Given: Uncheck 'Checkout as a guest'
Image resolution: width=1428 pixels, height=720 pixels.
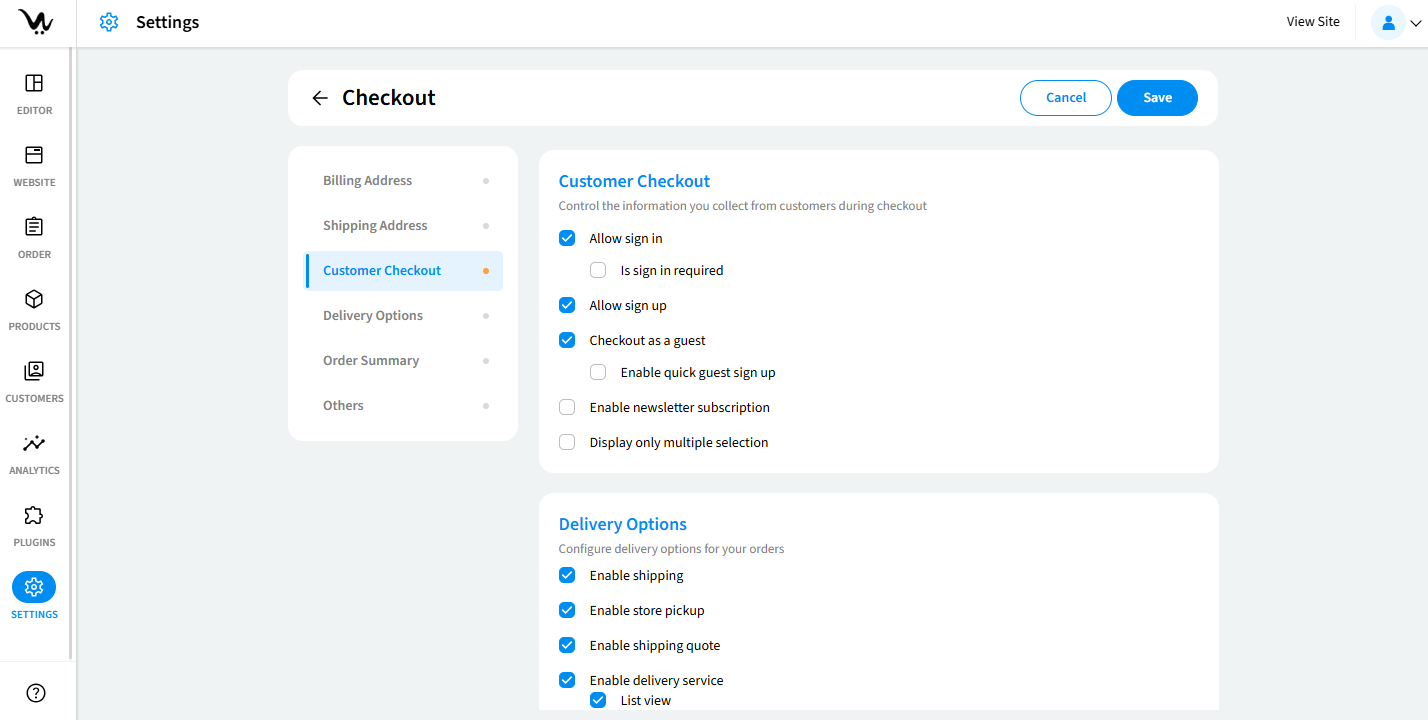Looking at the screenshot, I should [567, 340].
